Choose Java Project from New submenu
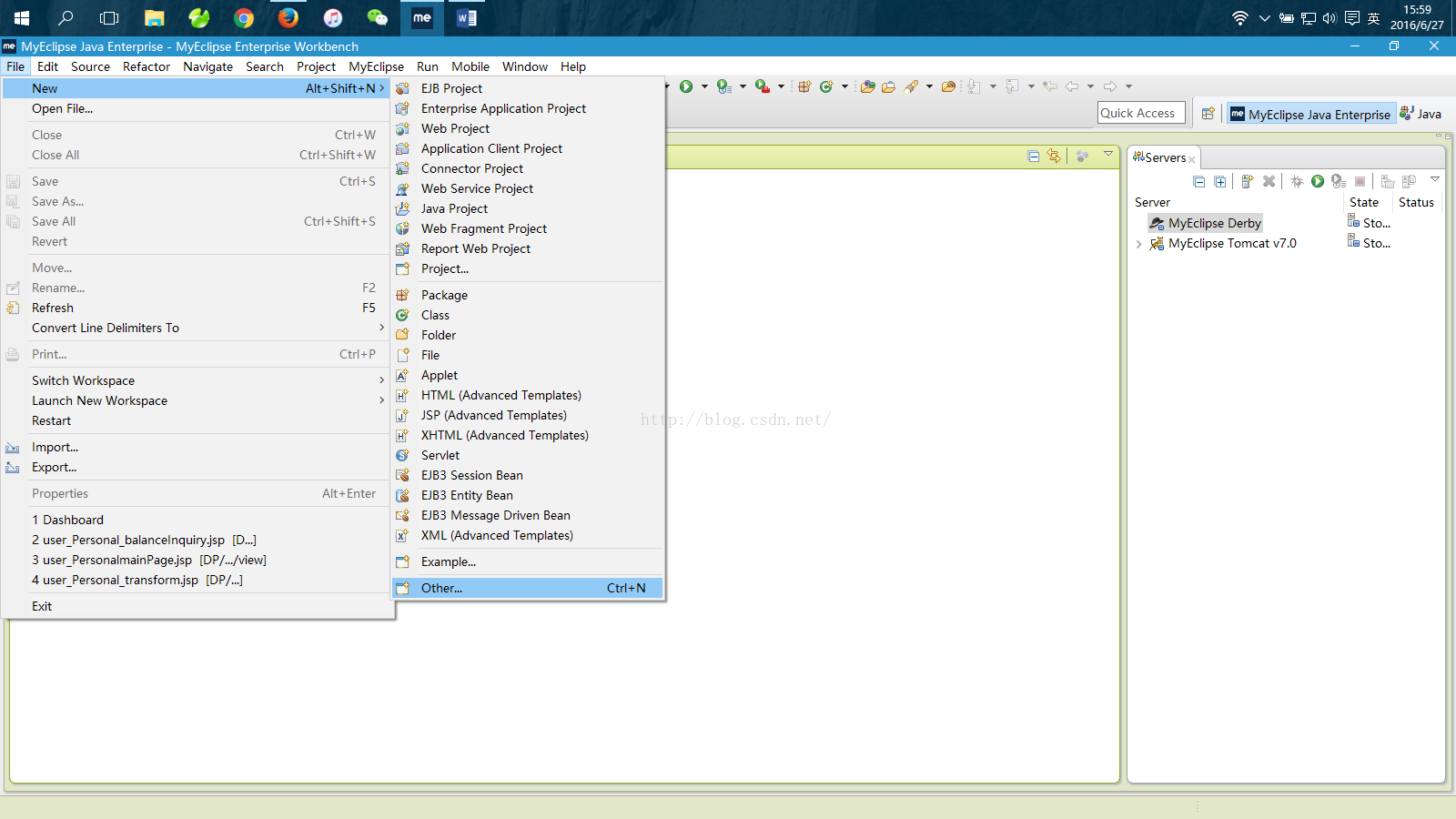1456x819 pixels. (528, 208)
